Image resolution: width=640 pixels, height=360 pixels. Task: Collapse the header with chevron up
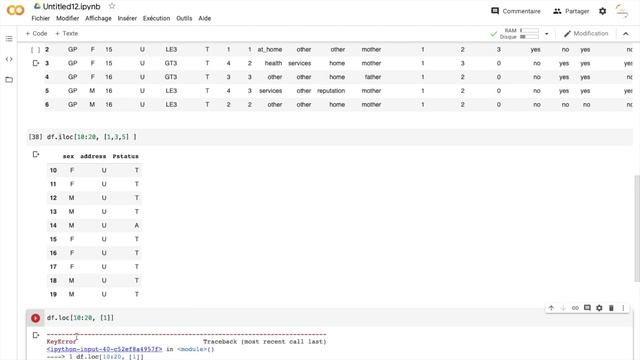626,34
